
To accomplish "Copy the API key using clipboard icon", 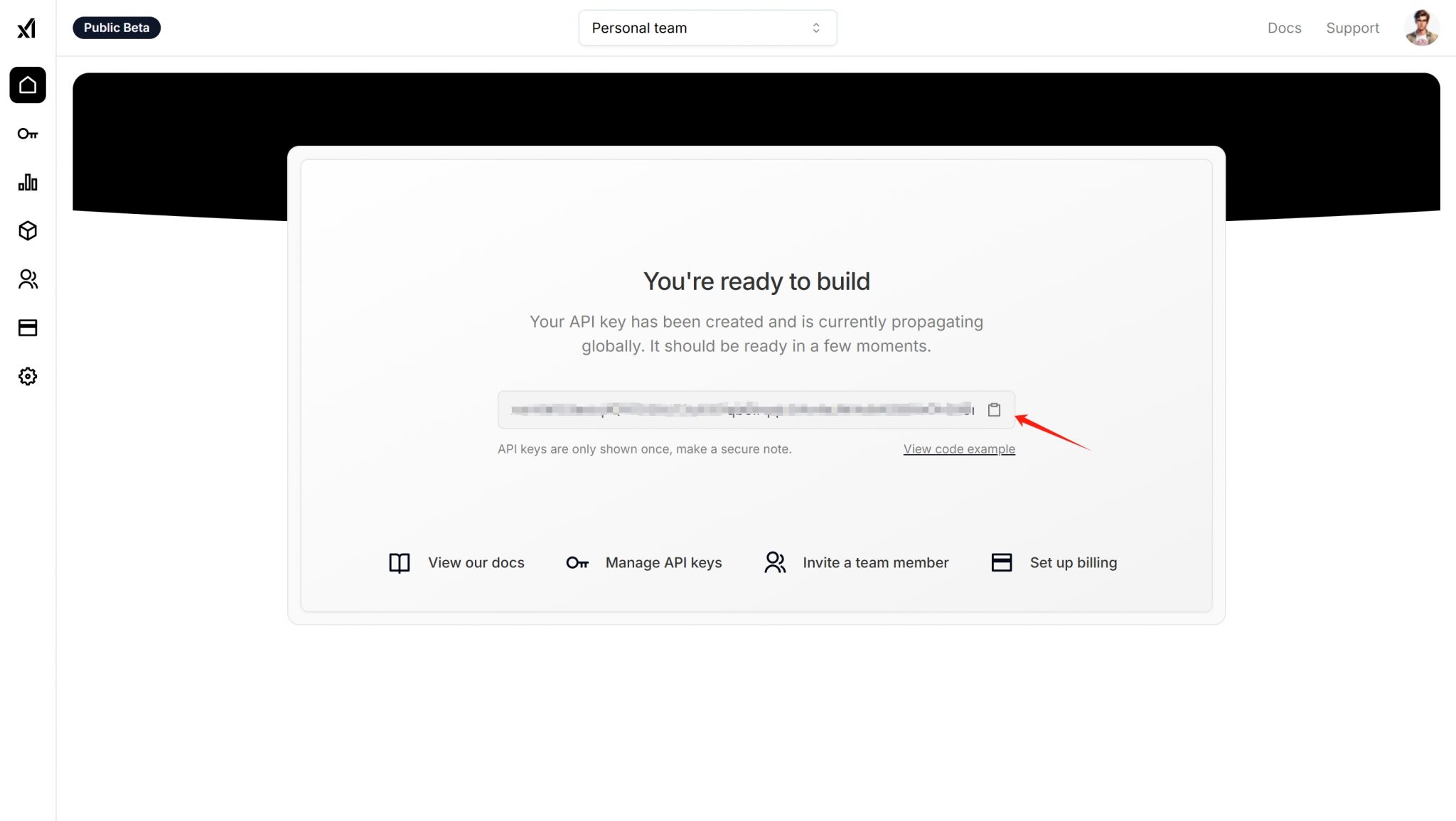I will point(994,410).
